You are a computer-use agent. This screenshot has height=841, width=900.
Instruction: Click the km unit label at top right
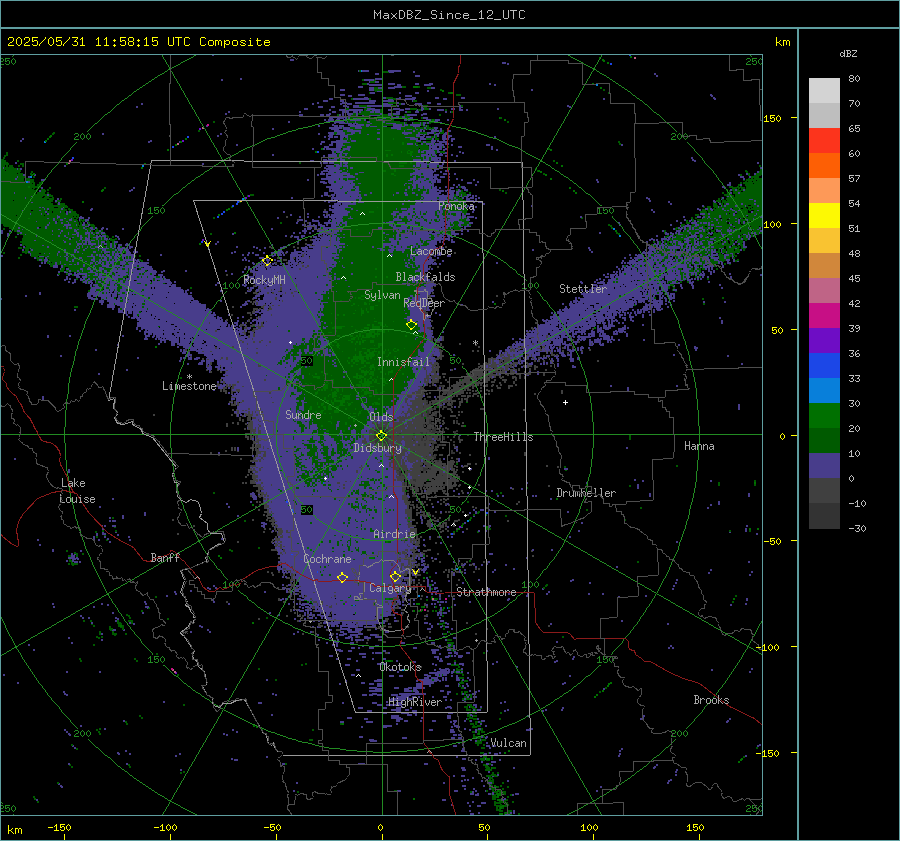coord(782,42)
